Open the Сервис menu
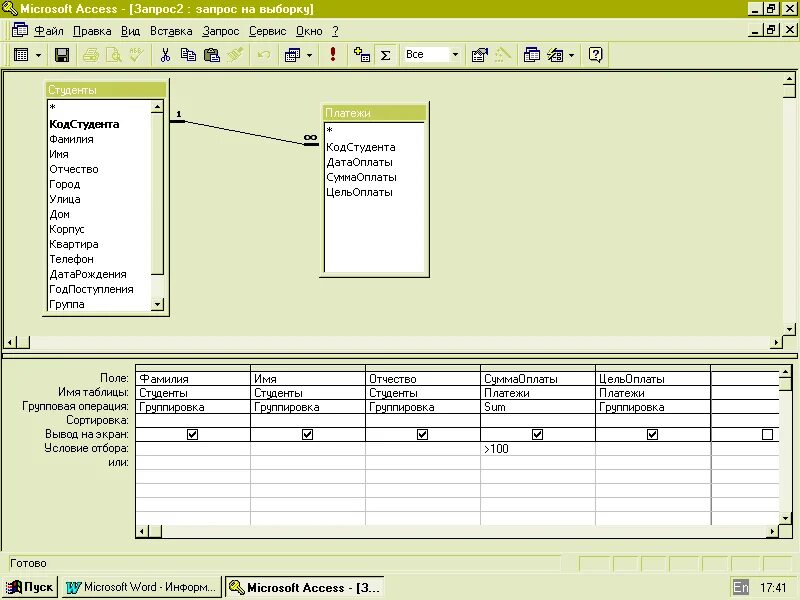 coord(267,31)
